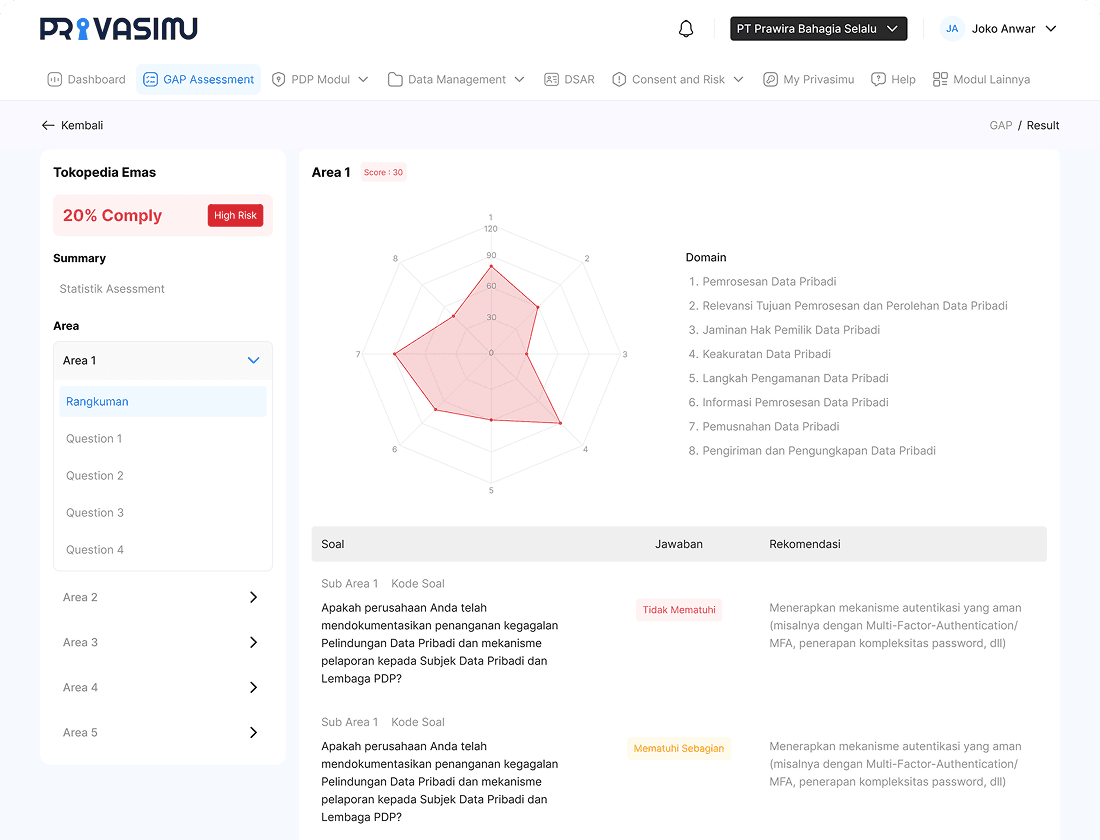Open the Statistik Asessment summary link

point(112,289)
